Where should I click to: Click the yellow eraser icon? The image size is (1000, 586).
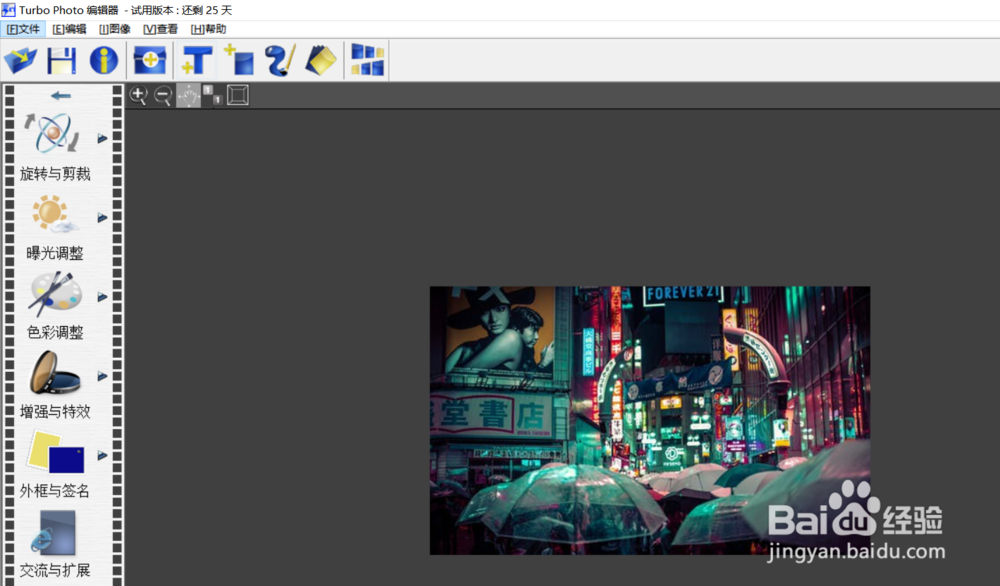coord(321,61)
